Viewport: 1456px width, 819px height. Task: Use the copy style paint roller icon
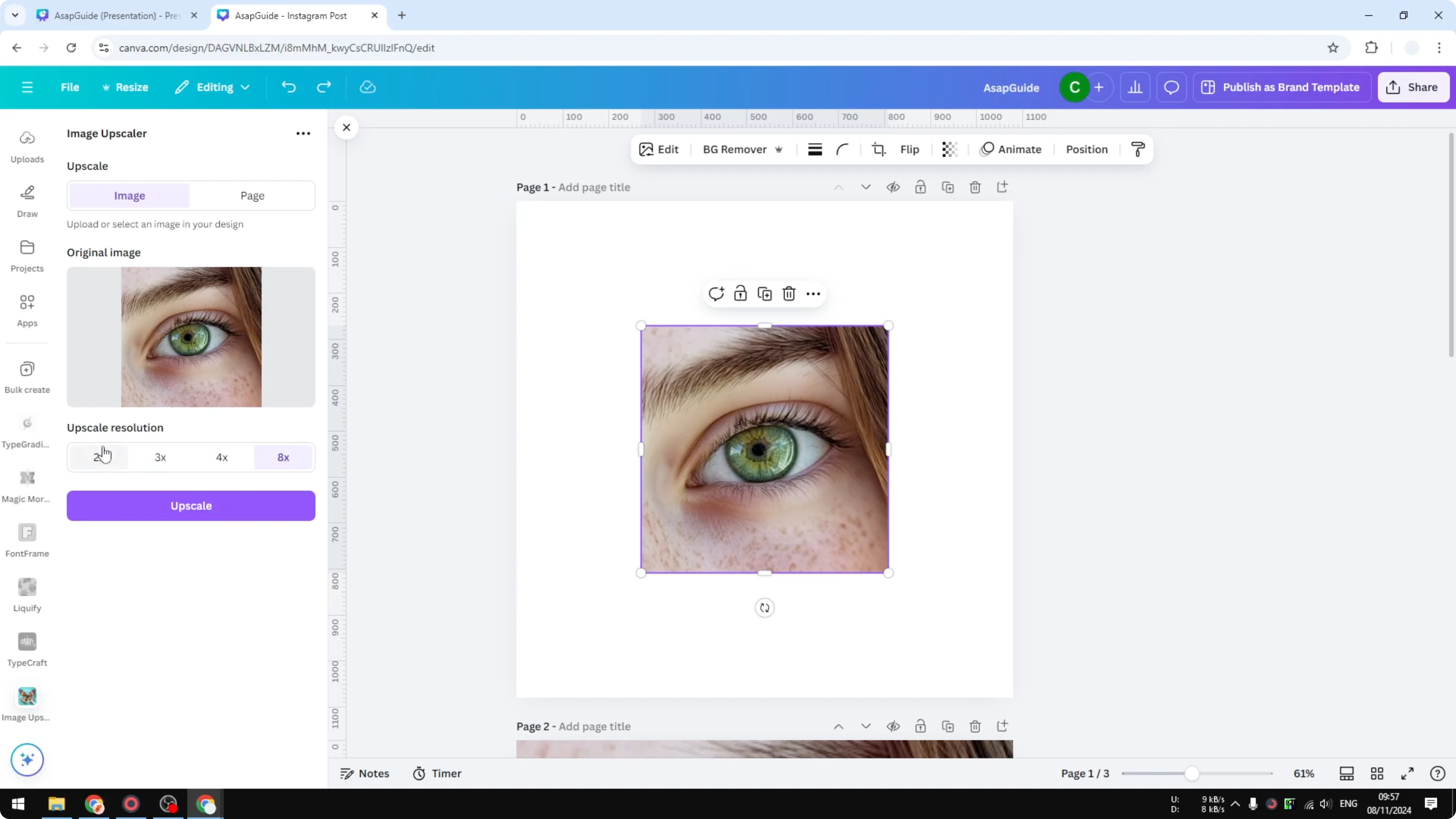[x=1138, y=149]
